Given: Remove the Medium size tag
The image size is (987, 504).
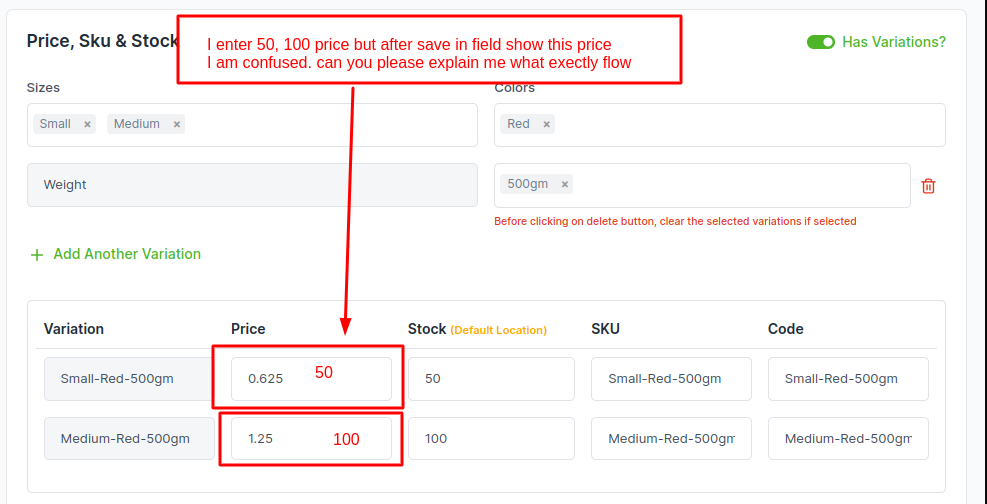Looking at the screenshot, I should click(177, 125).
